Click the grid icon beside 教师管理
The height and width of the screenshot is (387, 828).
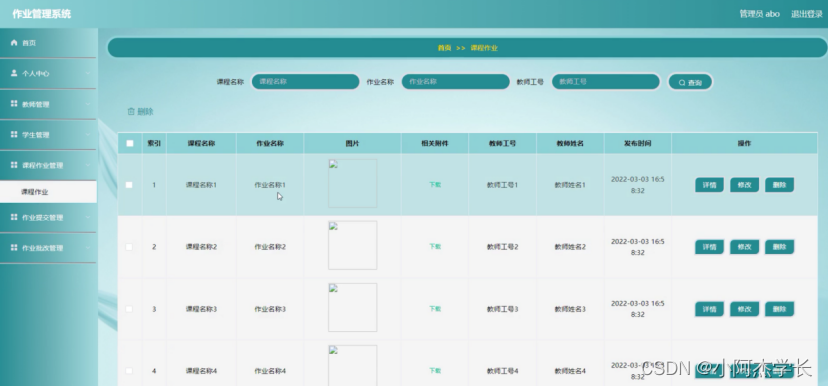(x=14, y=104)
